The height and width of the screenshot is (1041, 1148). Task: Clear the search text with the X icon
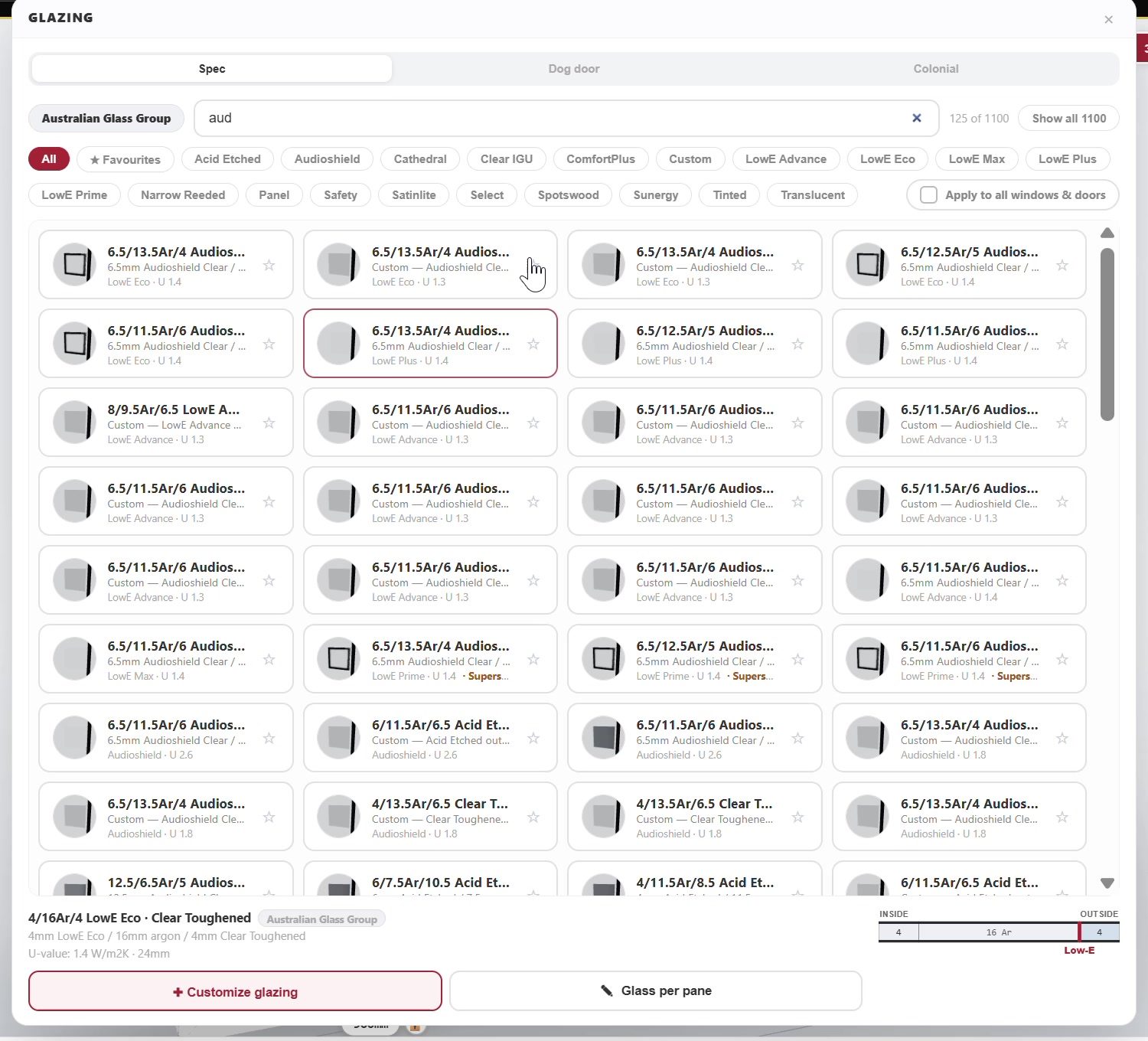pyautogui.click(x=916, y=118)
